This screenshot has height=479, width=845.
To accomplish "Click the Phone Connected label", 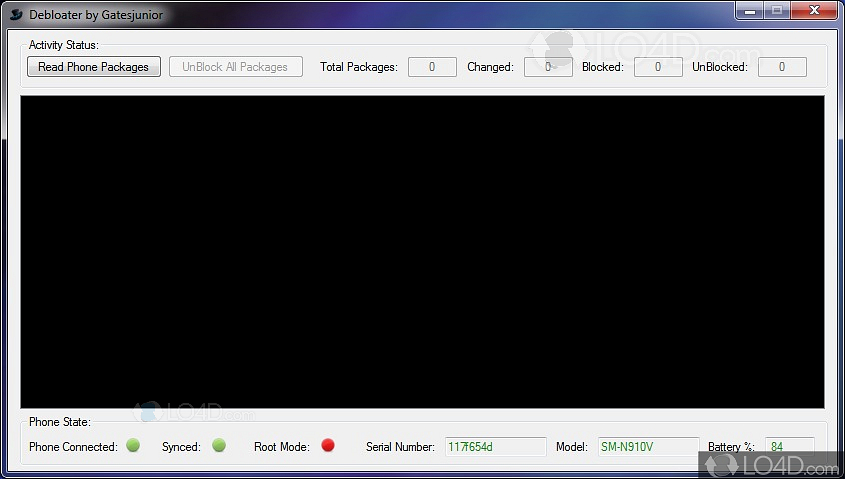I will pos(73,447).
